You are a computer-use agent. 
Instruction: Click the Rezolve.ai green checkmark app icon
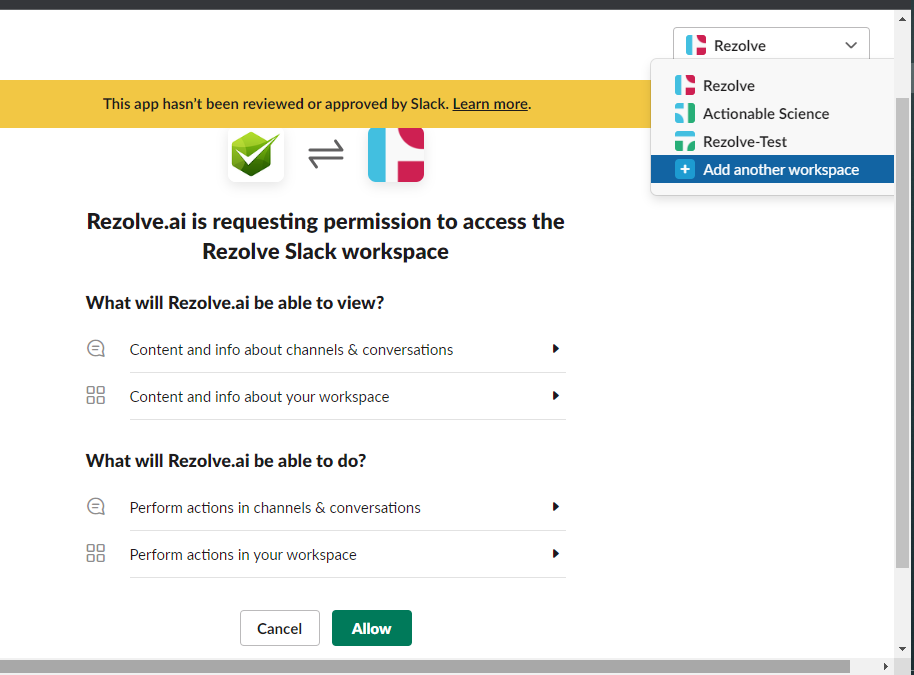255,154
